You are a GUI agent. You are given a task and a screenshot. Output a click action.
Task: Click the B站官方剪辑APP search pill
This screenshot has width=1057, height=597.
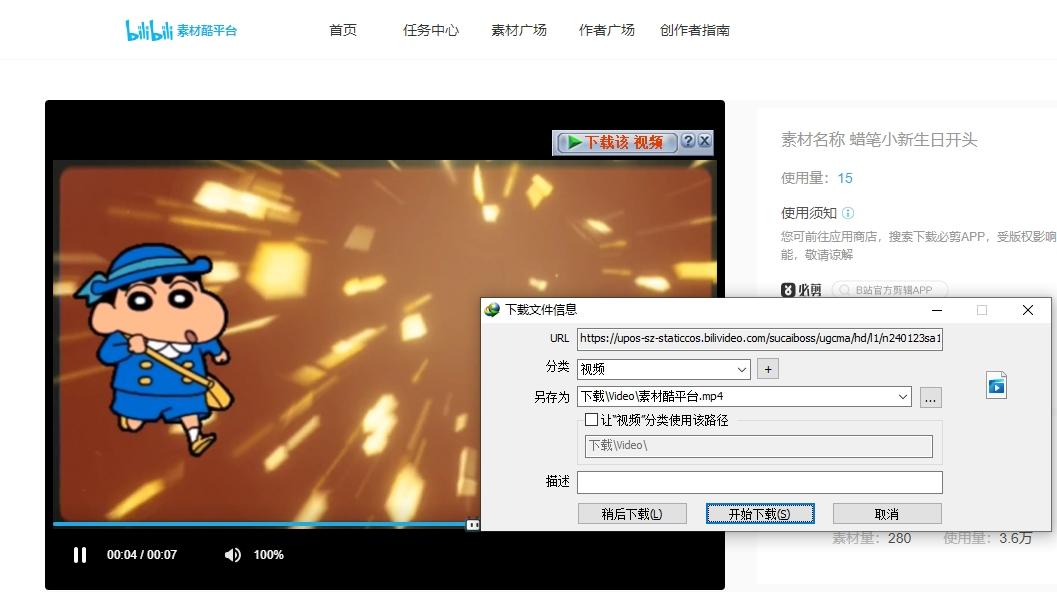click(890, 290)
